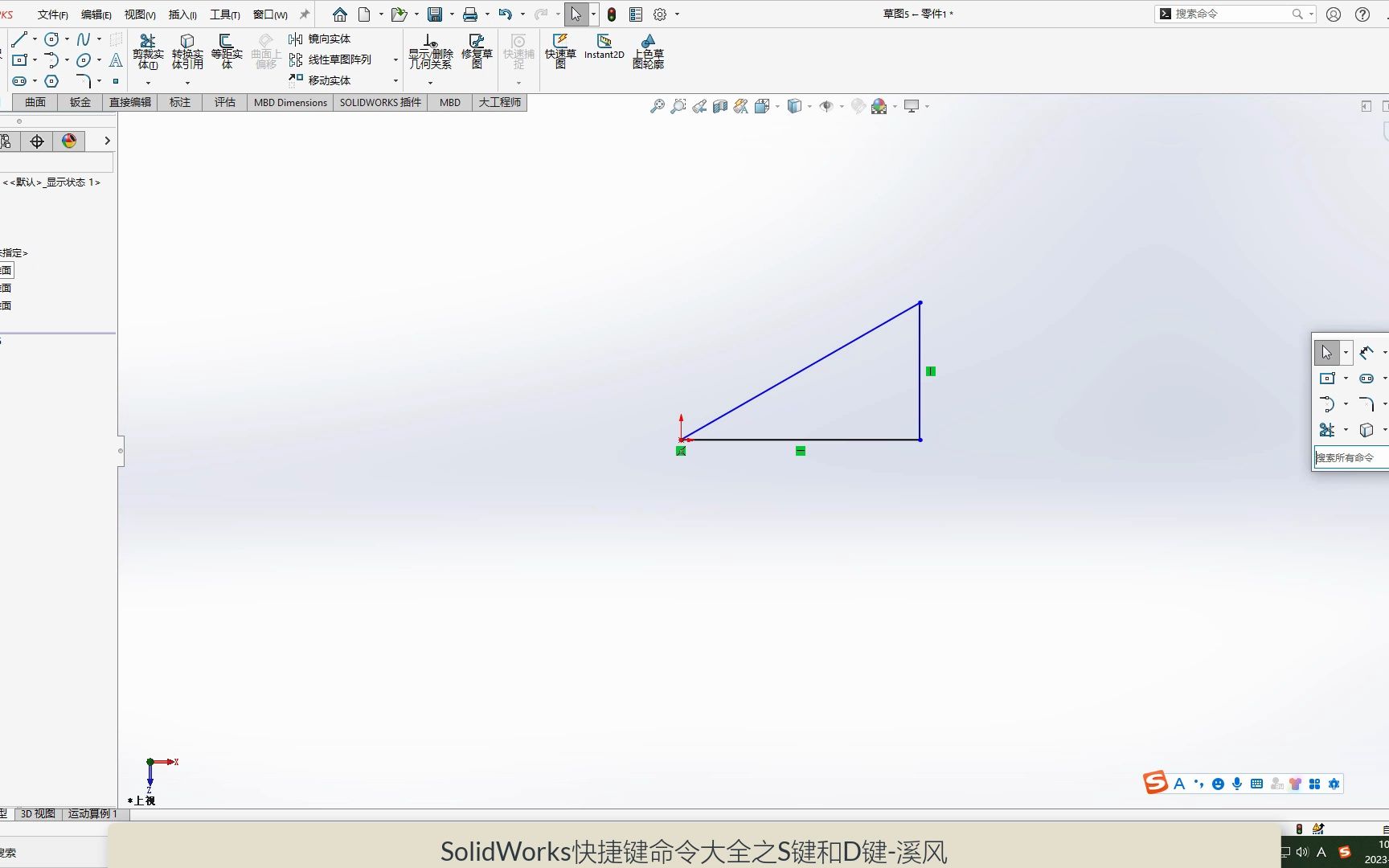Click Zoom to Fit in heads-up toolbar
This screenshot has width=1389, height=868.
(x=657, y=105)
